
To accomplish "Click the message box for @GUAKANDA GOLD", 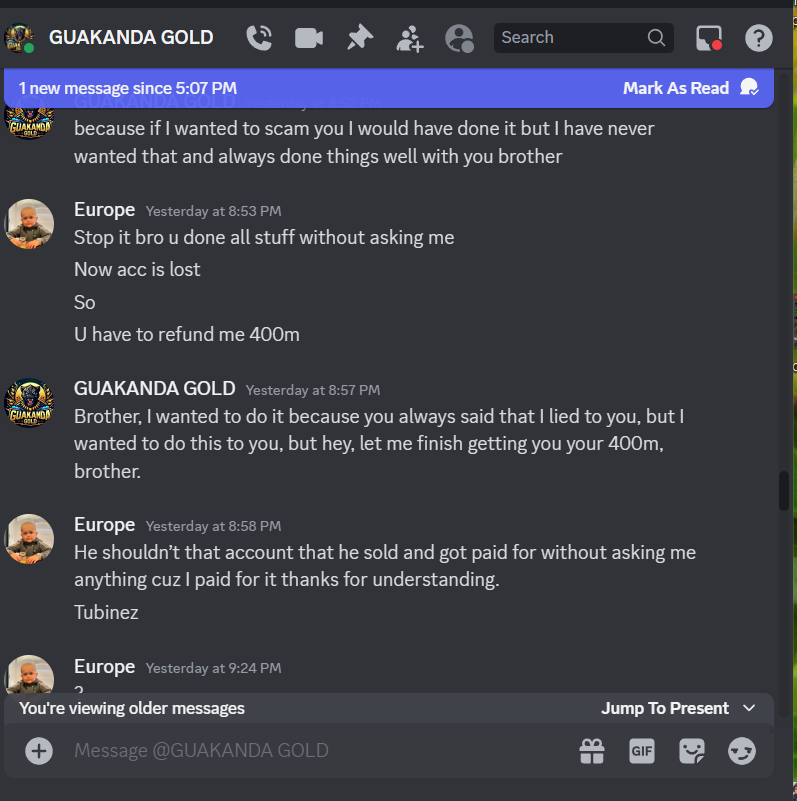I will [x=317, y=750].
